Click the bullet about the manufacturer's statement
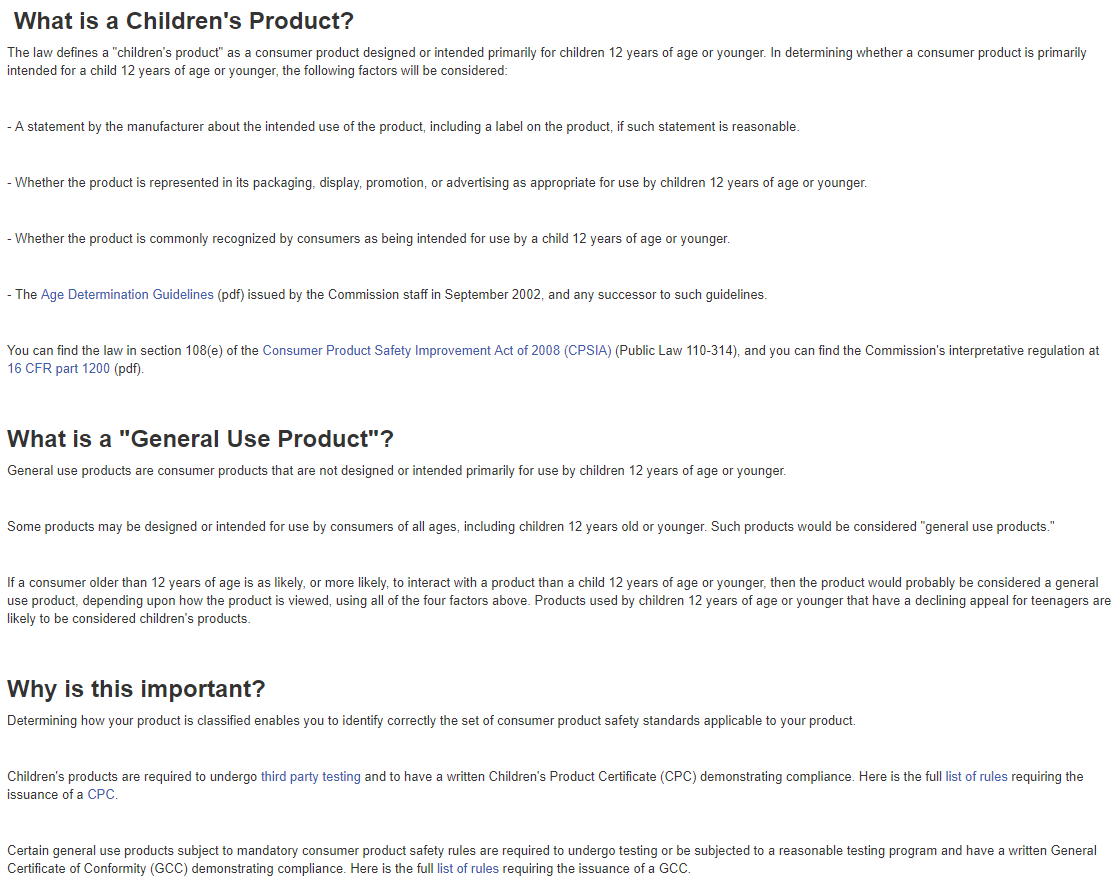The image size is (1119, 883). pyautogui.click(x=403, y=127)
